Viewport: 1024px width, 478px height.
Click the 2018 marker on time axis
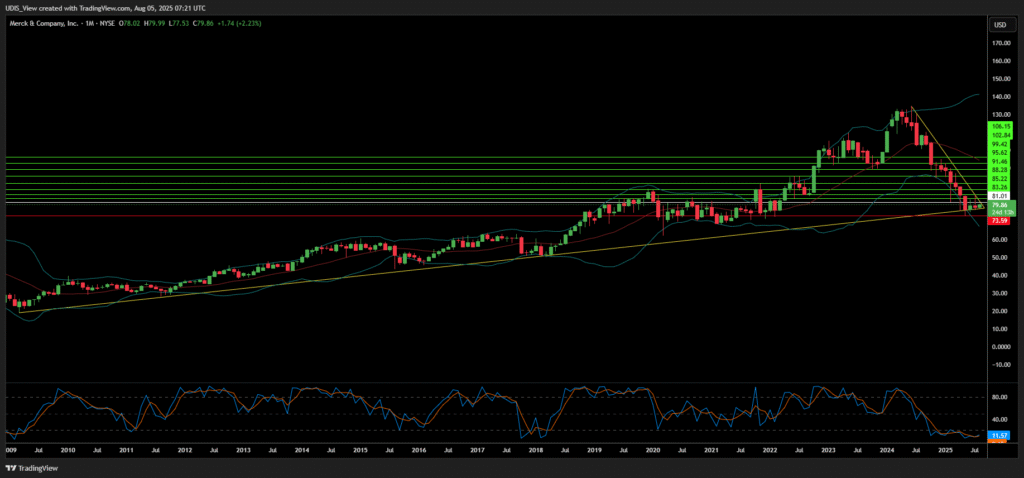click(536, 452)
